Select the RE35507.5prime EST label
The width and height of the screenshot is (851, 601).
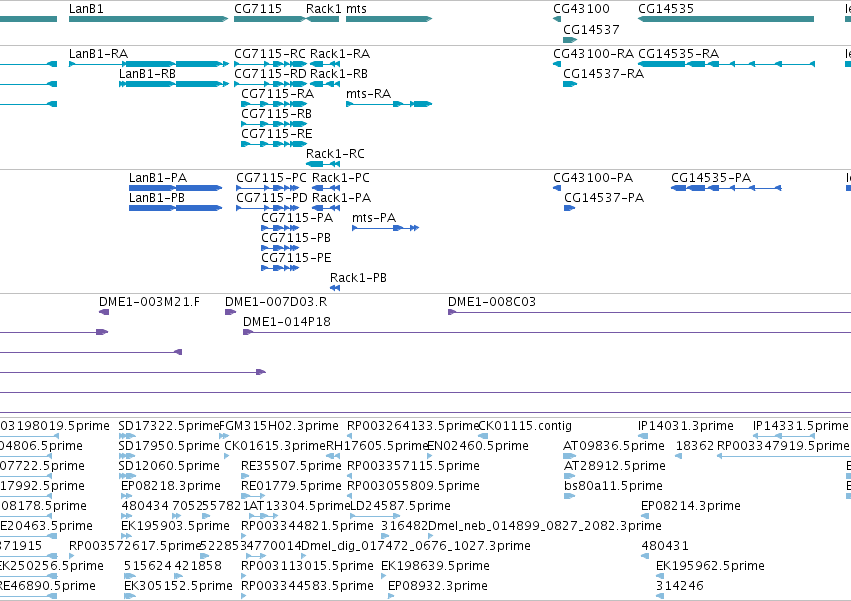[291, 466]
